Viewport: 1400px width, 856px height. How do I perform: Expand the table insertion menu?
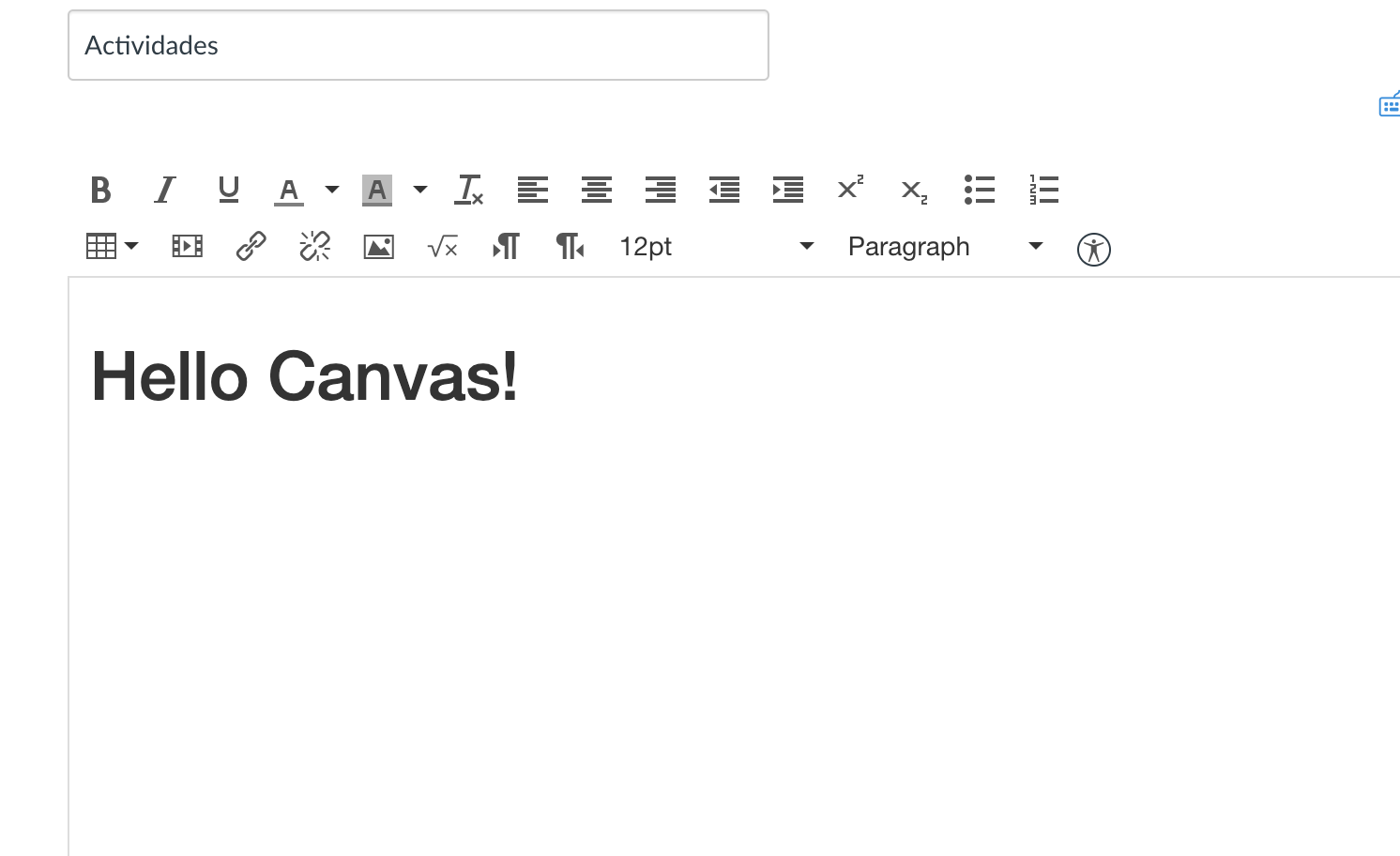(131, 246)
